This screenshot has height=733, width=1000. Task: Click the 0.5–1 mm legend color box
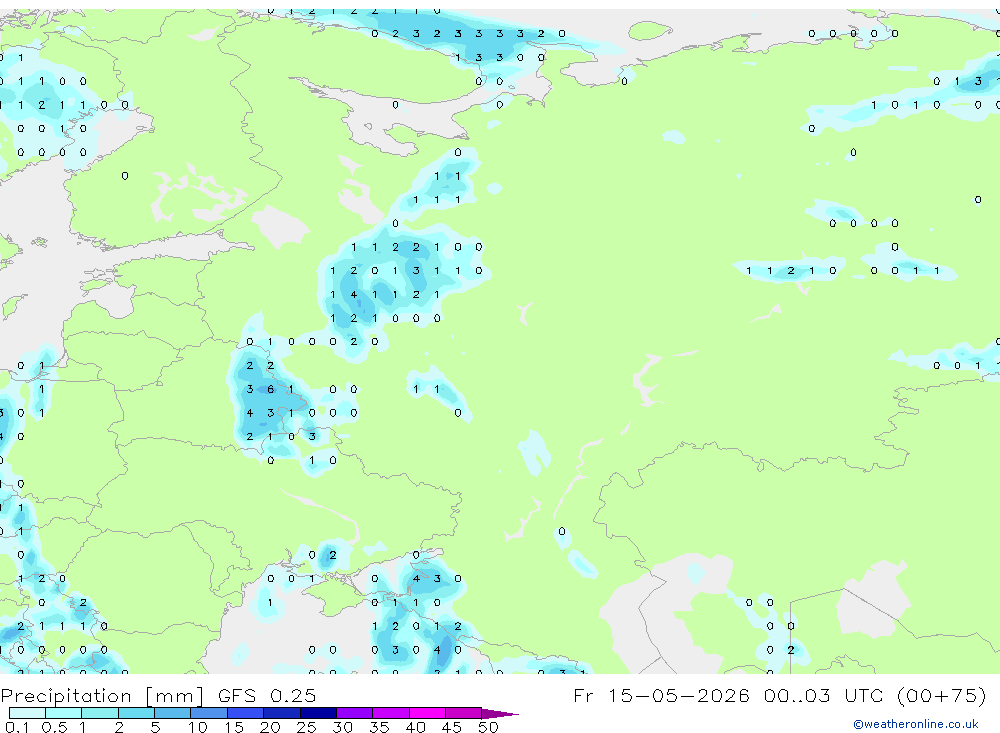pyautogui.click(x=63, y=713)
